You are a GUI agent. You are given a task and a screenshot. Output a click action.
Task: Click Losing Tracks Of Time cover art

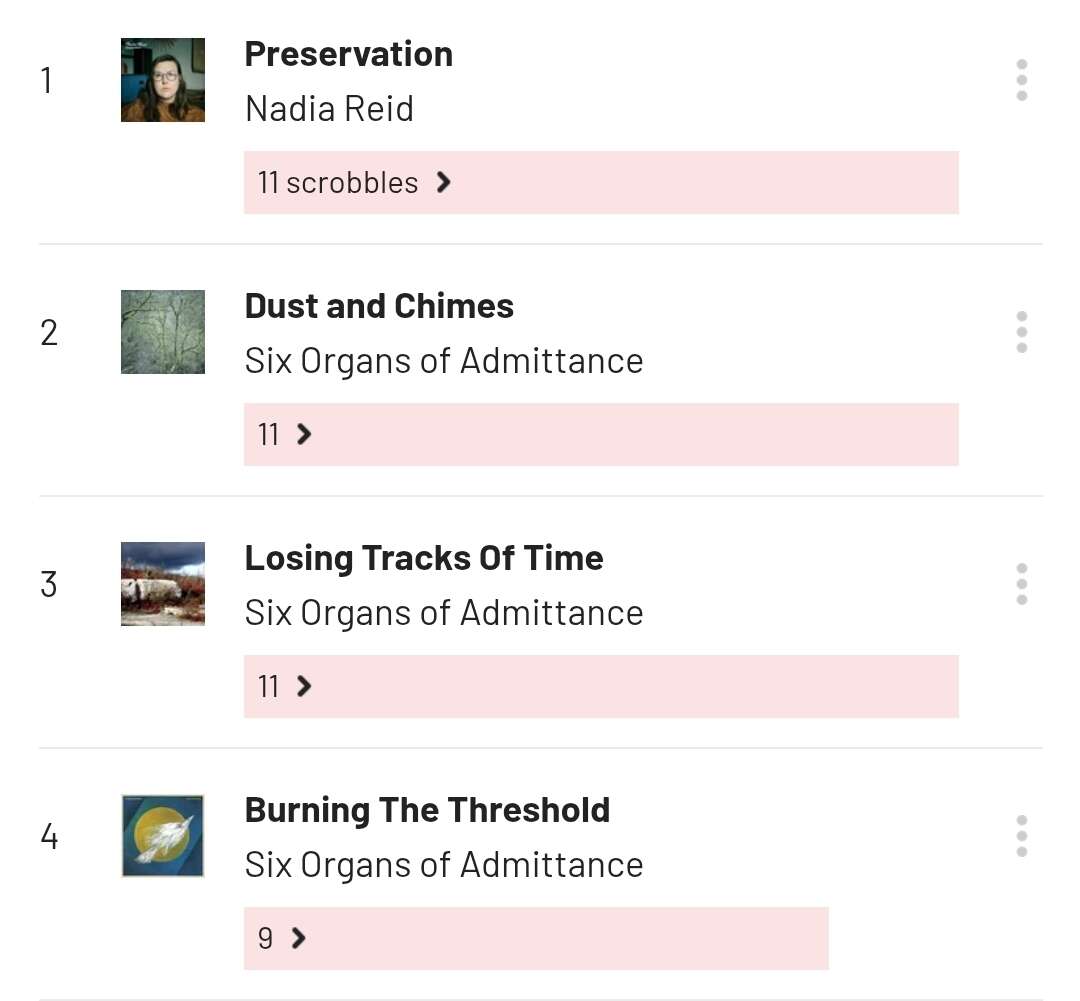click(163, 584)
